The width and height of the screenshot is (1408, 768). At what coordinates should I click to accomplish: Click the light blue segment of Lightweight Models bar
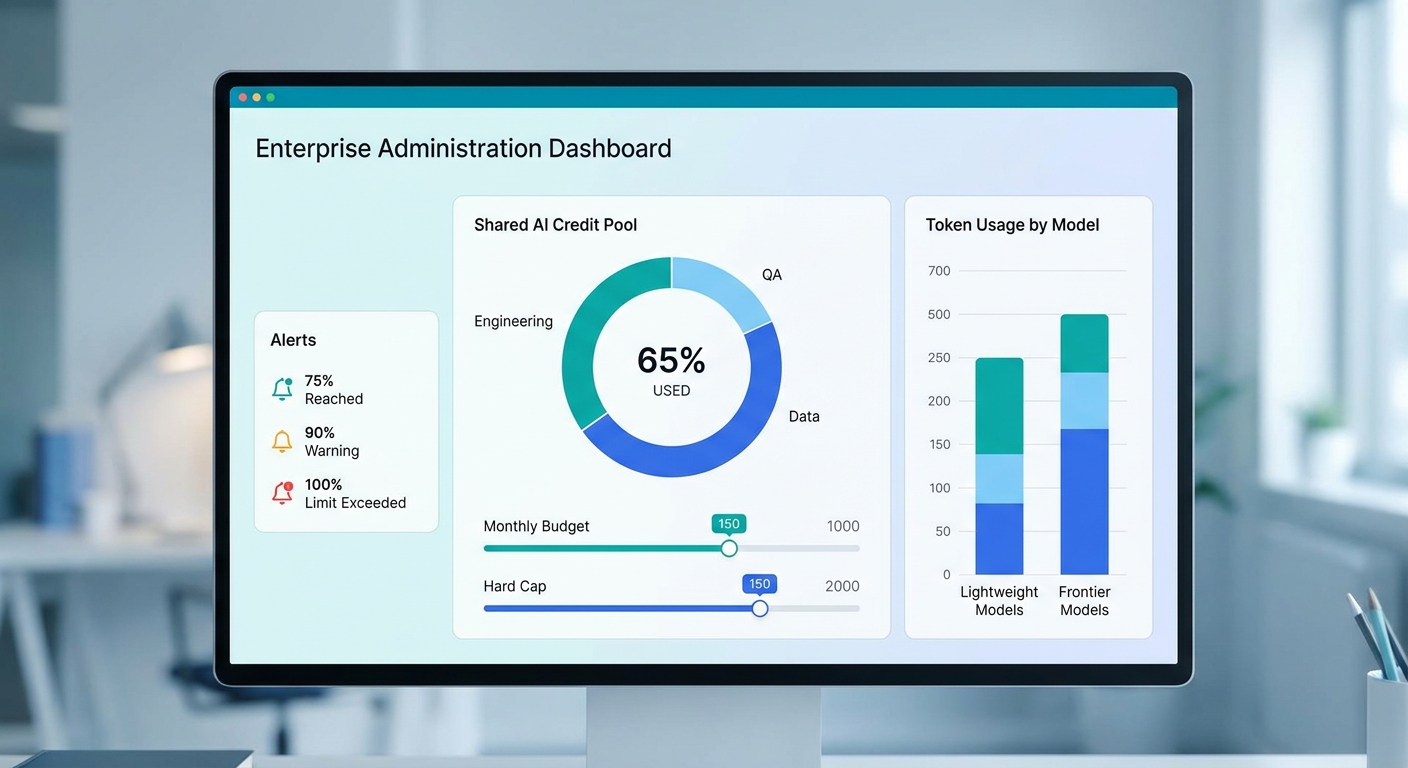coord(1000,479)
